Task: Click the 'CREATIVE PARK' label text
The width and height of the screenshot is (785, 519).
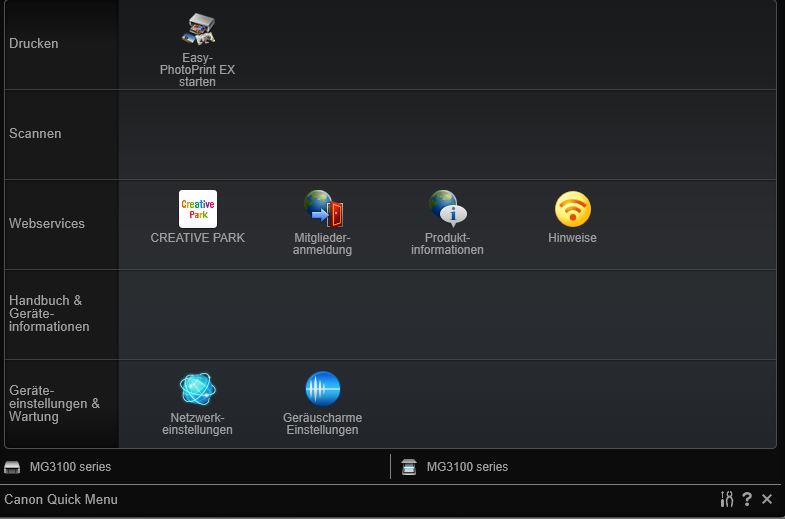Action: click(198, 238)
